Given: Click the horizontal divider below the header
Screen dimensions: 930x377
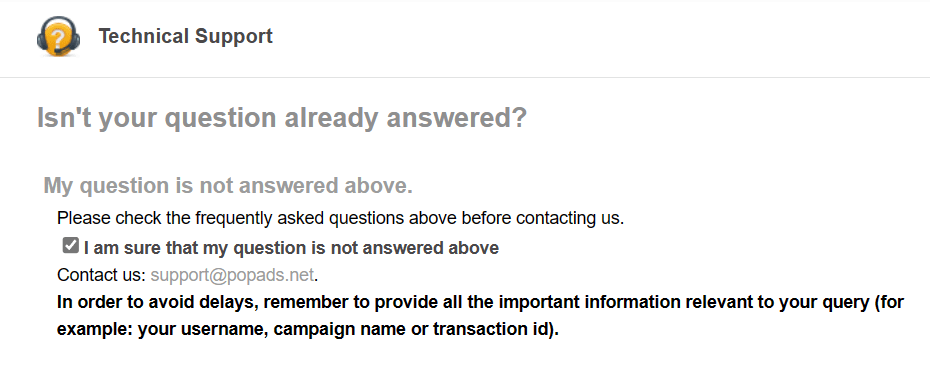Looking at the screenshot, I should coord(465,77).
